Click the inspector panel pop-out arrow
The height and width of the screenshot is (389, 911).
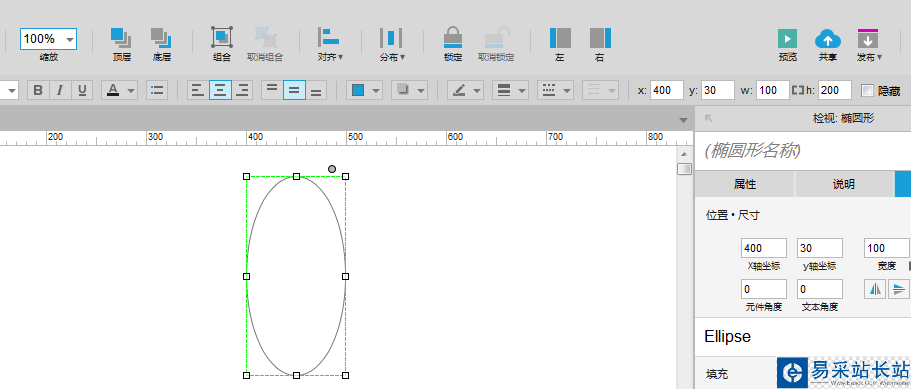tap(708, 118)
